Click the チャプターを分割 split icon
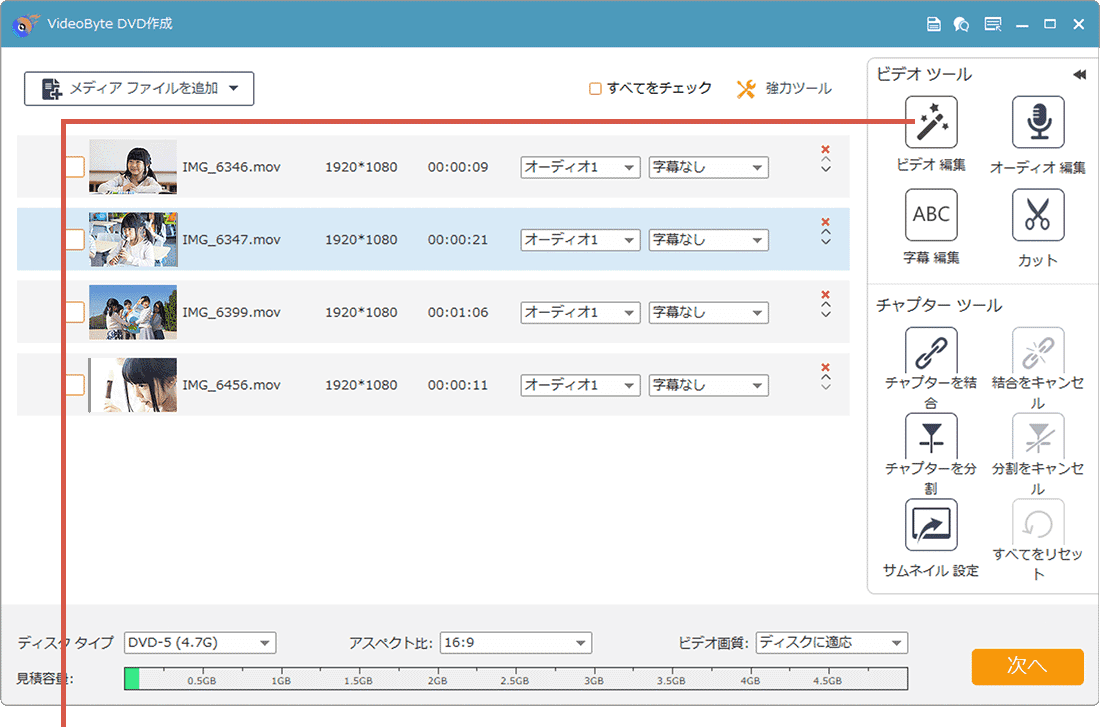 pyautogui.click(x=930, y=437)
